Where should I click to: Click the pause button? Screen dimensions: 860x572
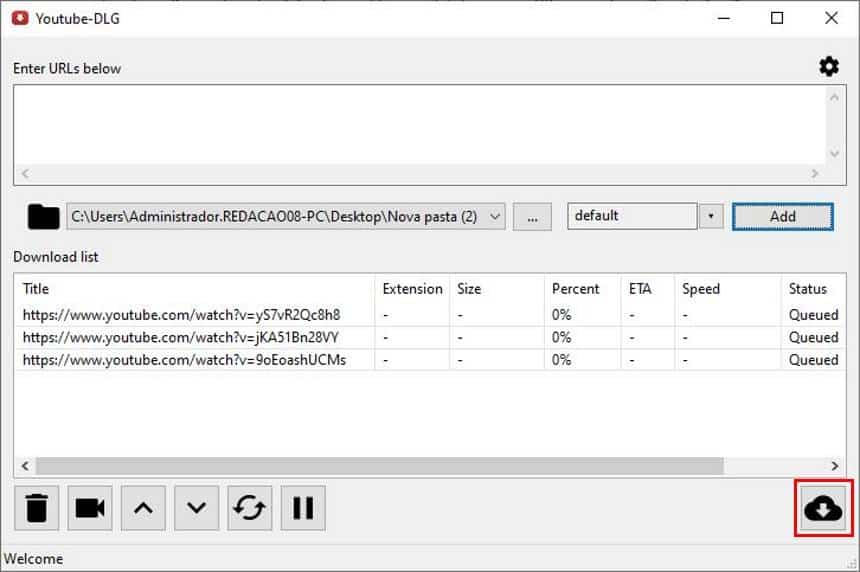(303, 508)
